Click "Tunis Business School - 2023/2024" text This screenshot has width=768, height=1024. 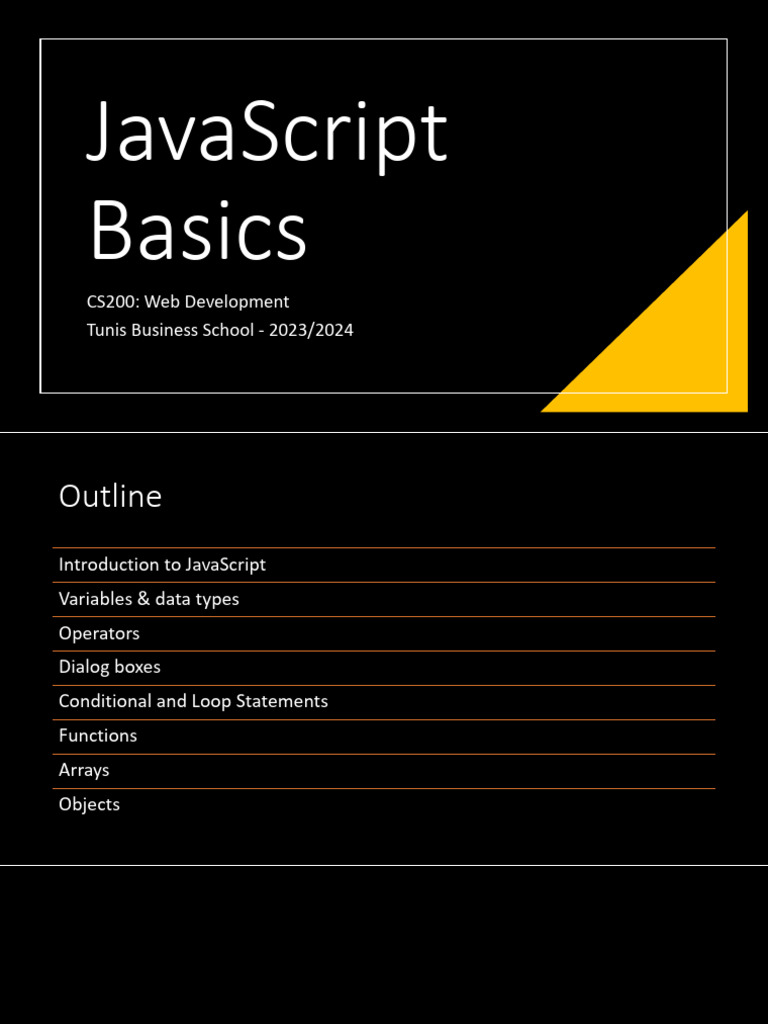click(x=220, y=330)
